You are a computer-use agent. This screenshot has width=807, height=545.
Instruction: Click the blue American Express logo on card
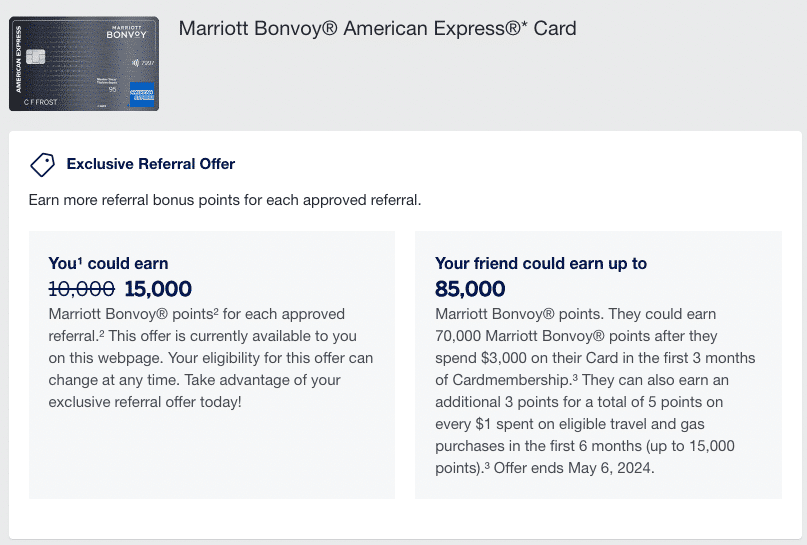[x=143, y=93]
